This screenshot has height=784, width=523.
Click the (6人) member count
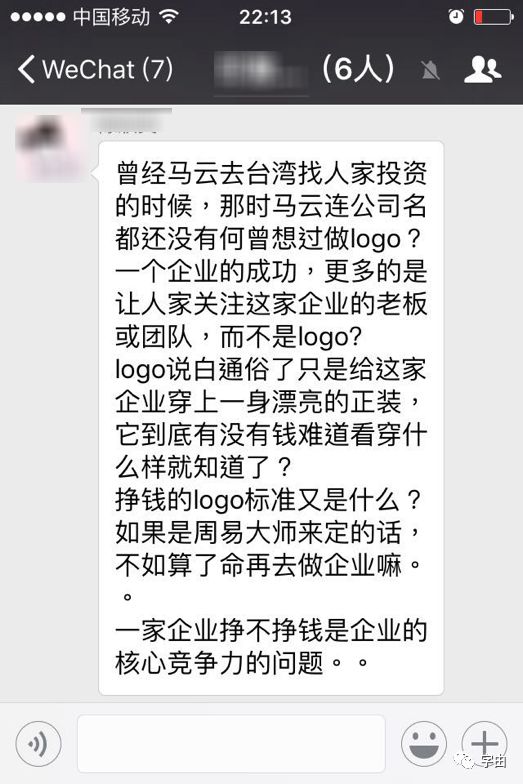click(x=358, y=69)
